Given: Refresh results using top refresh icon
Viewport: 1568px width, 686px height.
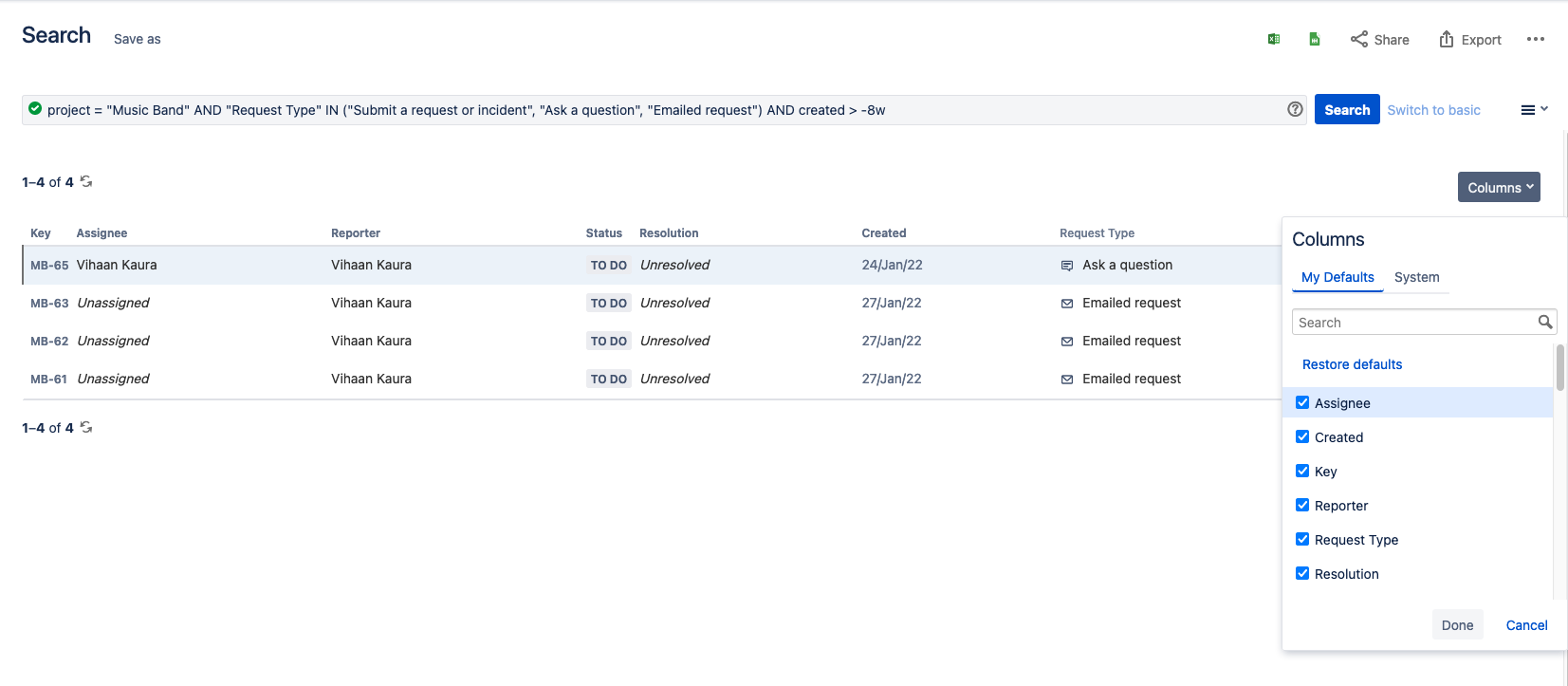Looking at the screenshot, I should pyautogui.click(x=86, y=181).
